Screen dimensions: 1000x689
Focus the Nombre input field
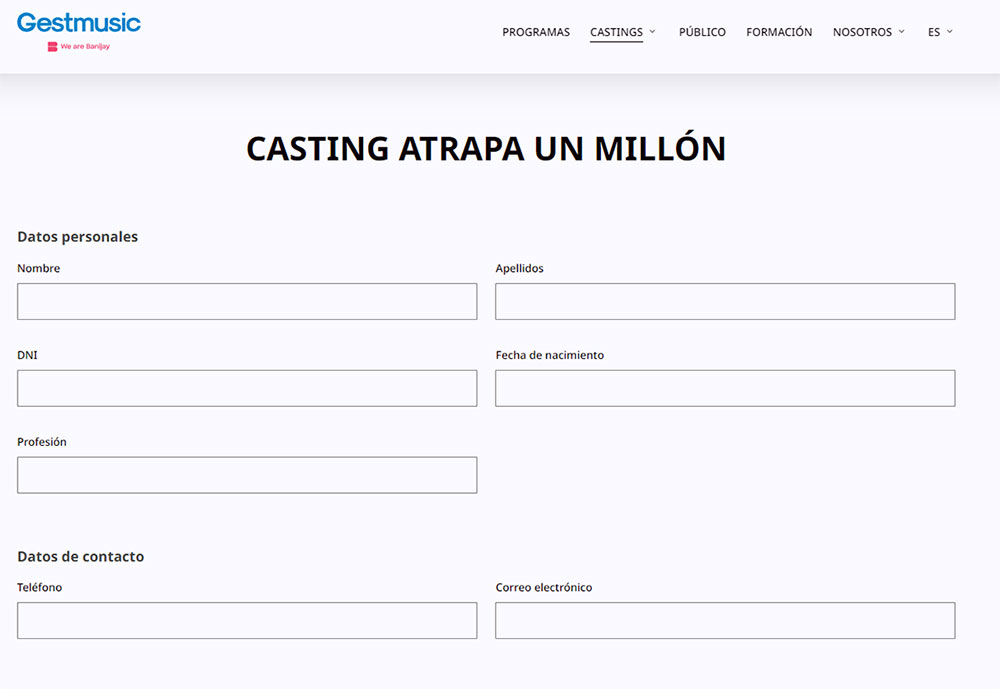[247, 301]
